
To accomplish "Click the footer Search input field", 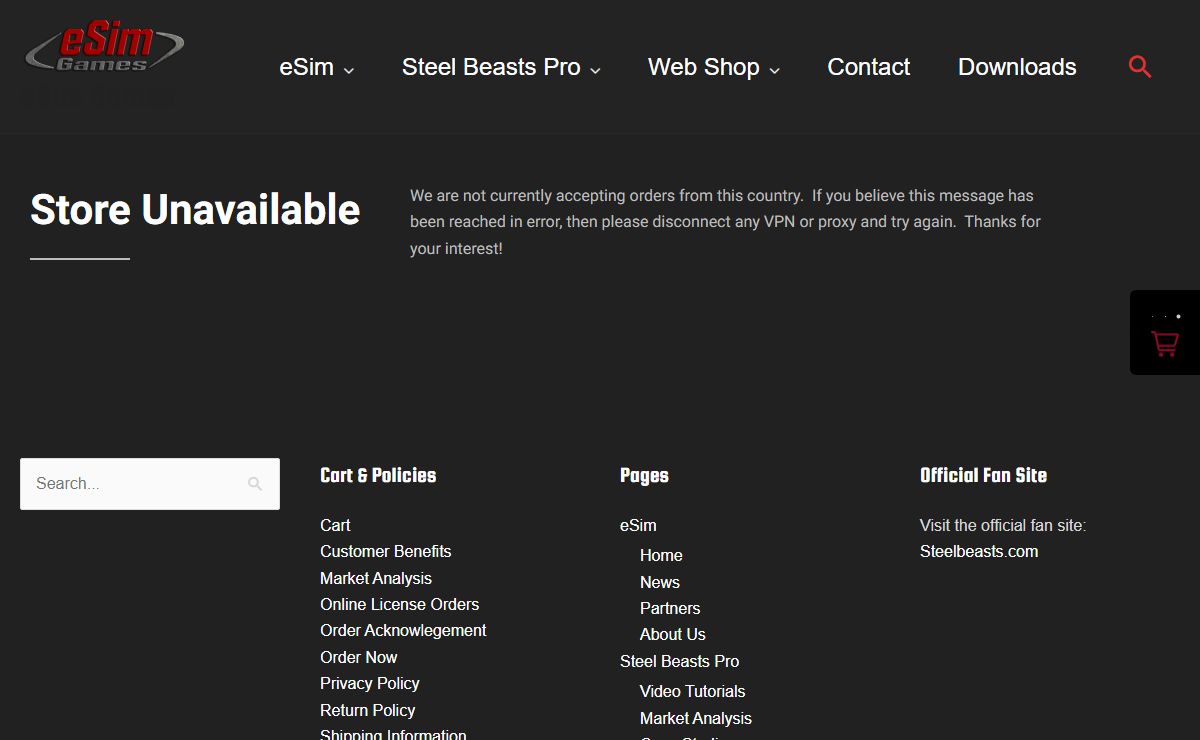I will pos(135,484).
